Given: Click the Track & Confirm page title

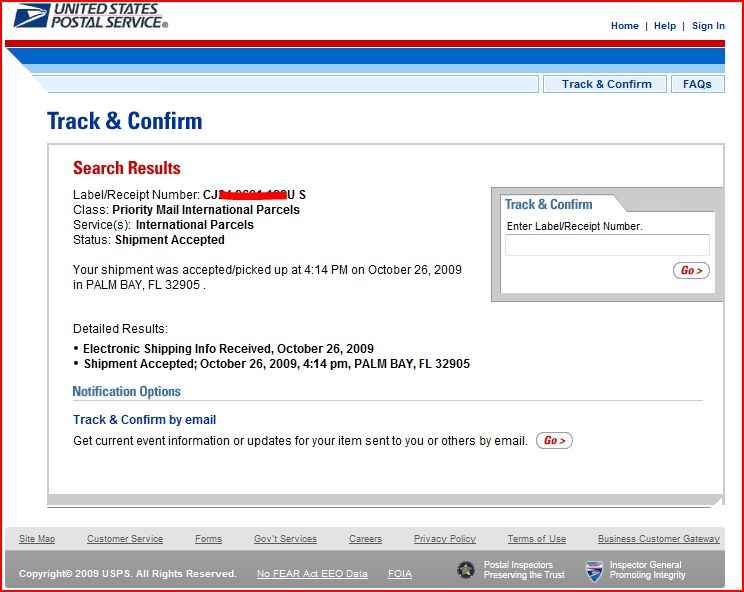Looking at the screenshot, I should point(125,120).
